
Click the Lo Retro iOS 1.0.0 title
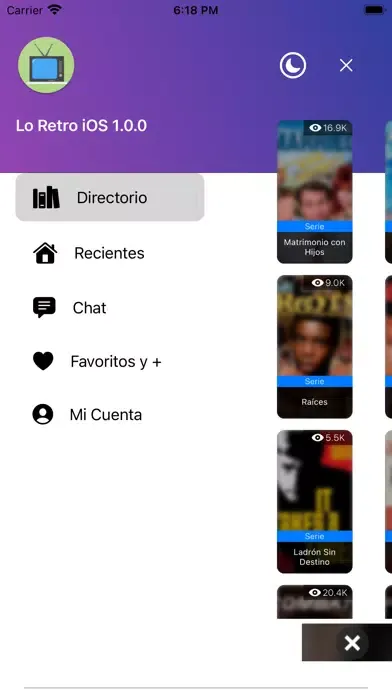pos(82,126)
